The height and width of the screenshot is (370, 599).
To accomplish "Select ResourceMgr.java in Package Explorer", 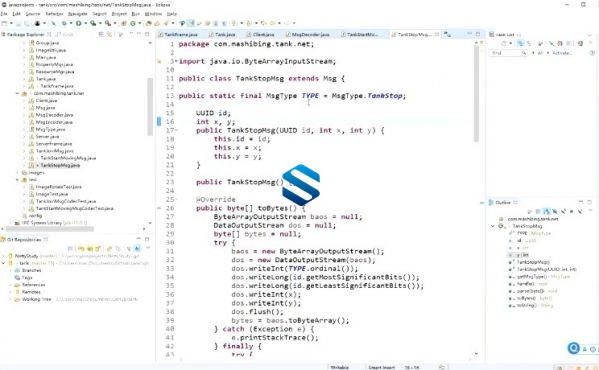I will pyautogui.click(x=55, y=72).
